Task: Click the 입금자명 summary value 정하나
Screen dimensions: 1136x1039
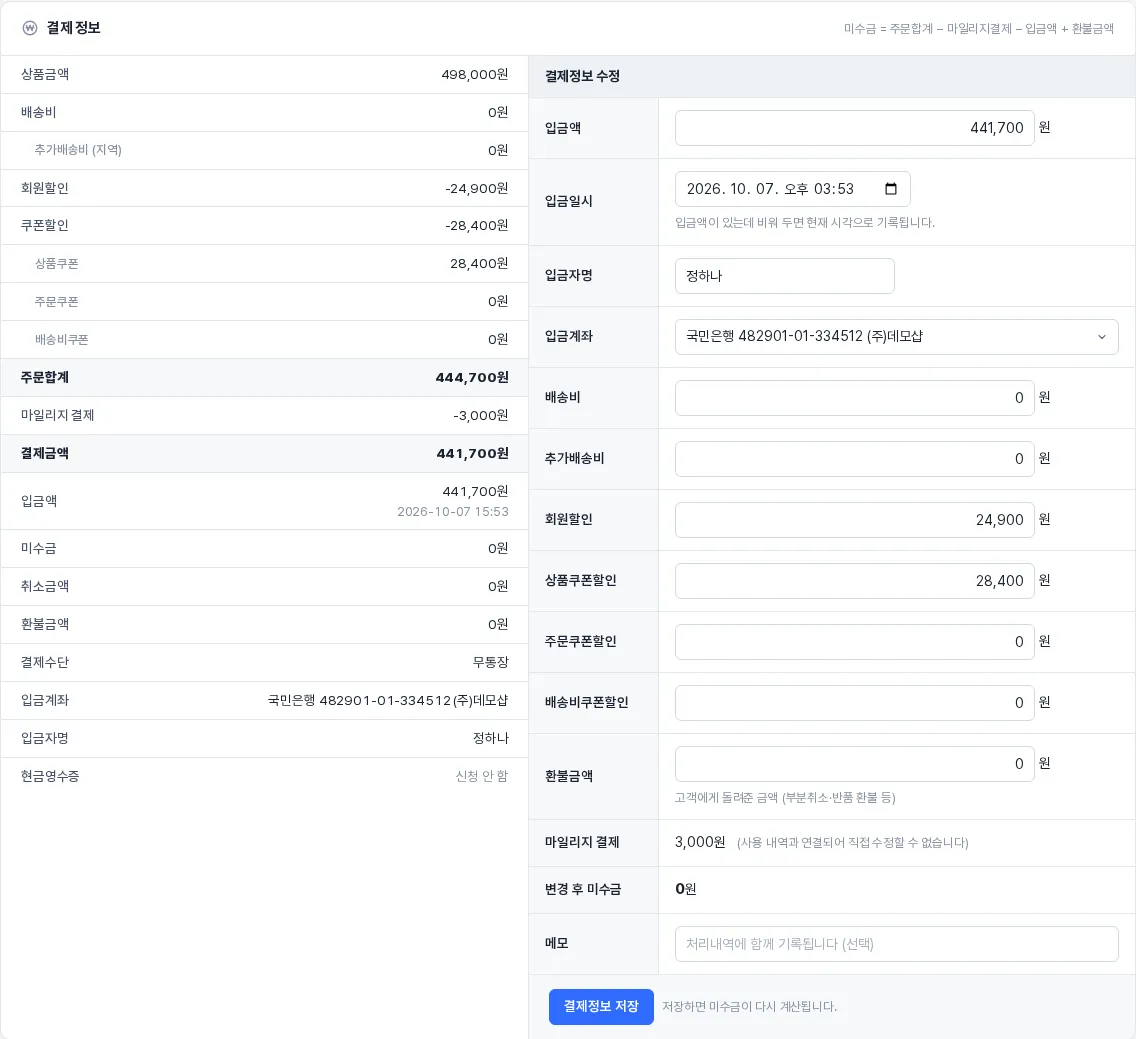Action: click(490, 738)
